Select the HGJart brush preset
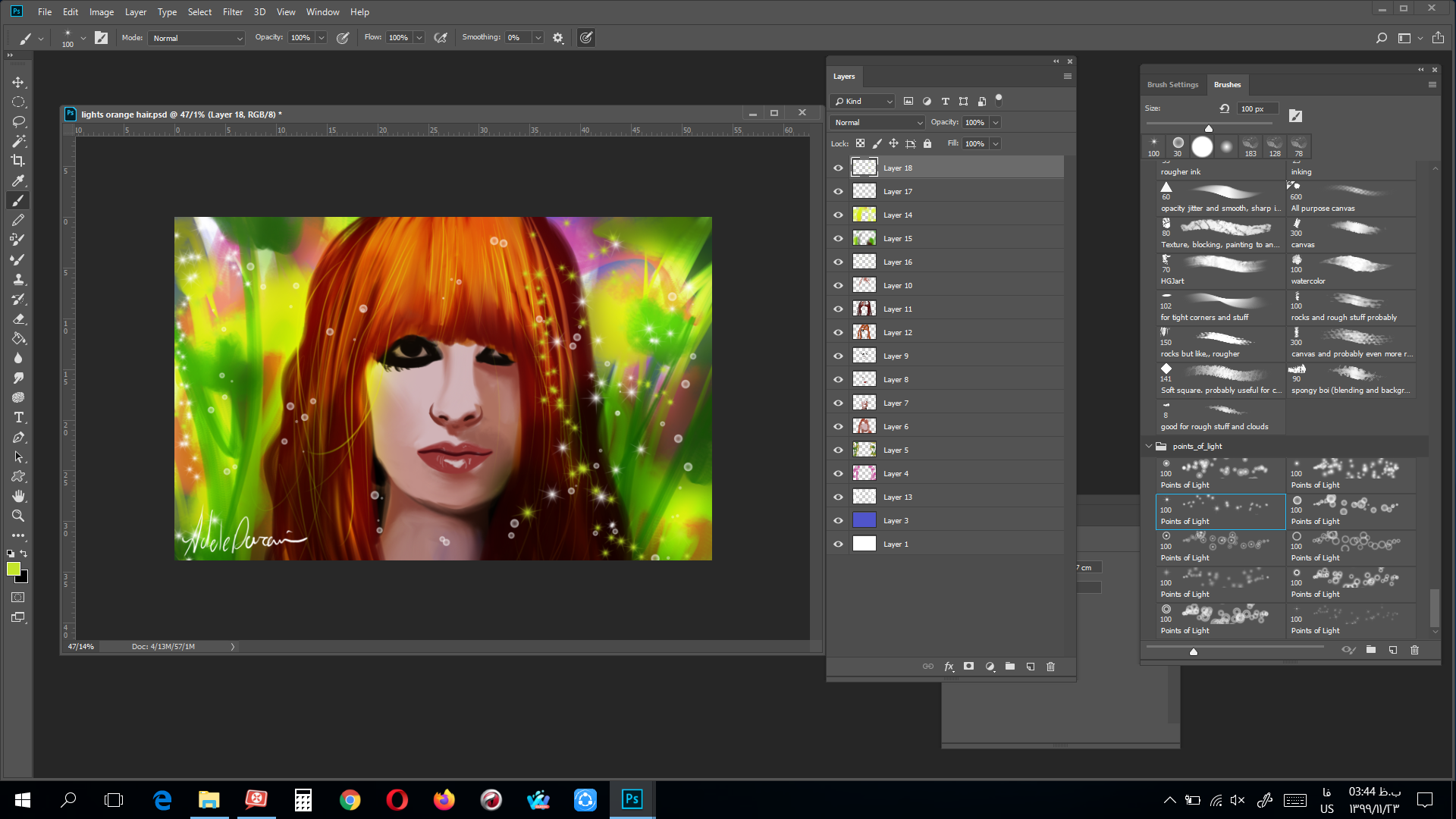This screenshot has height=819, width=1456. pos(1220,271)
